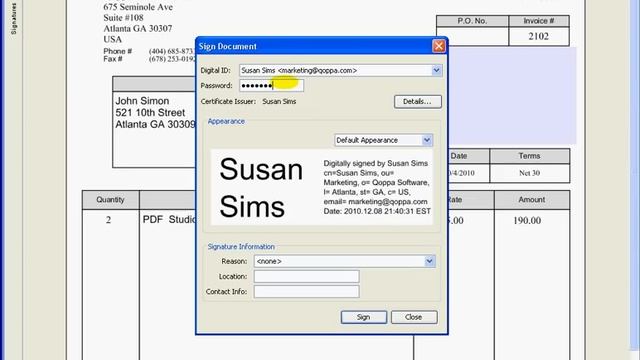This screenshot has width=640, height=360.
Task: Select the quantity '2' cell
Action: tap(109, 220)
